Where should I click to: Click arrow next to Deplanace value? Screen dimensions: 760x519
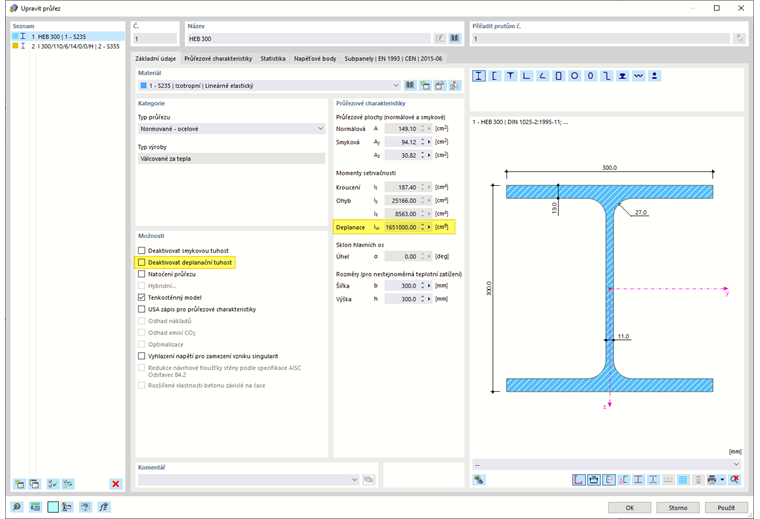(x=429, y=227)
